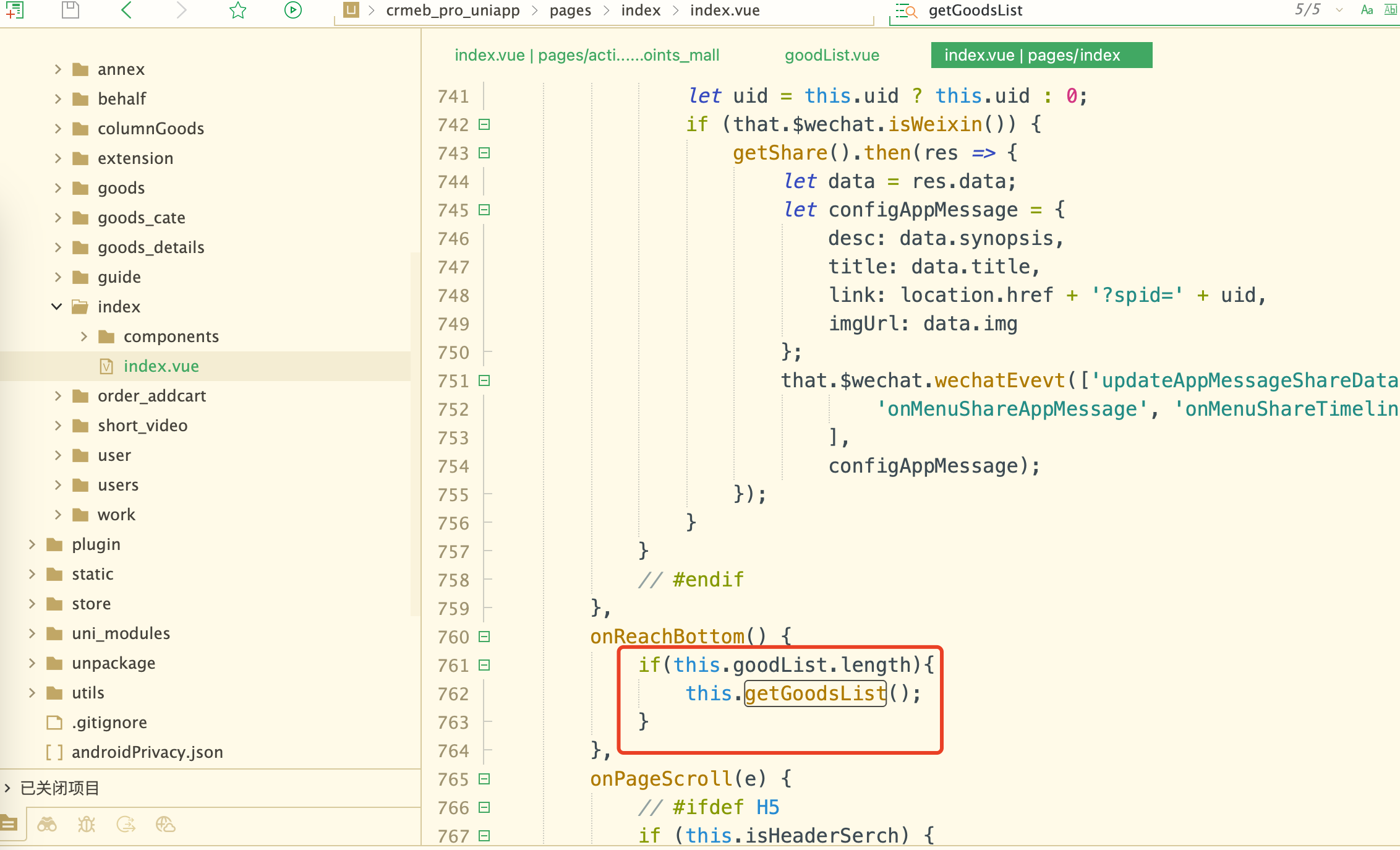Click line number 750 in gutter
The image size is (1400, 850).
(453, 353)
